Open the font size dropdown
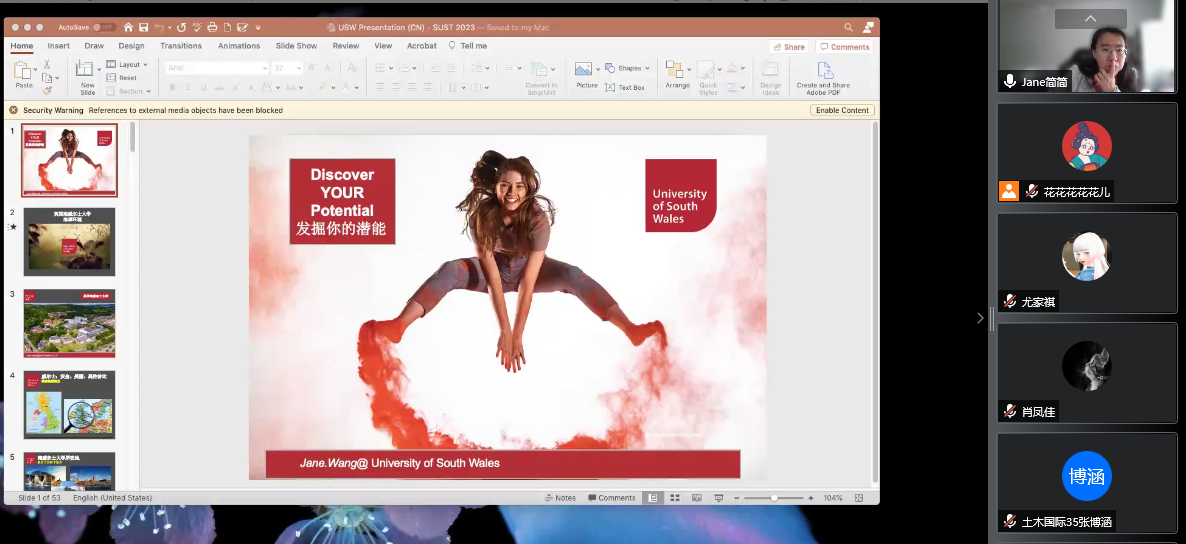The height and width of the screenshot is (544, 1186). point(299,68)
